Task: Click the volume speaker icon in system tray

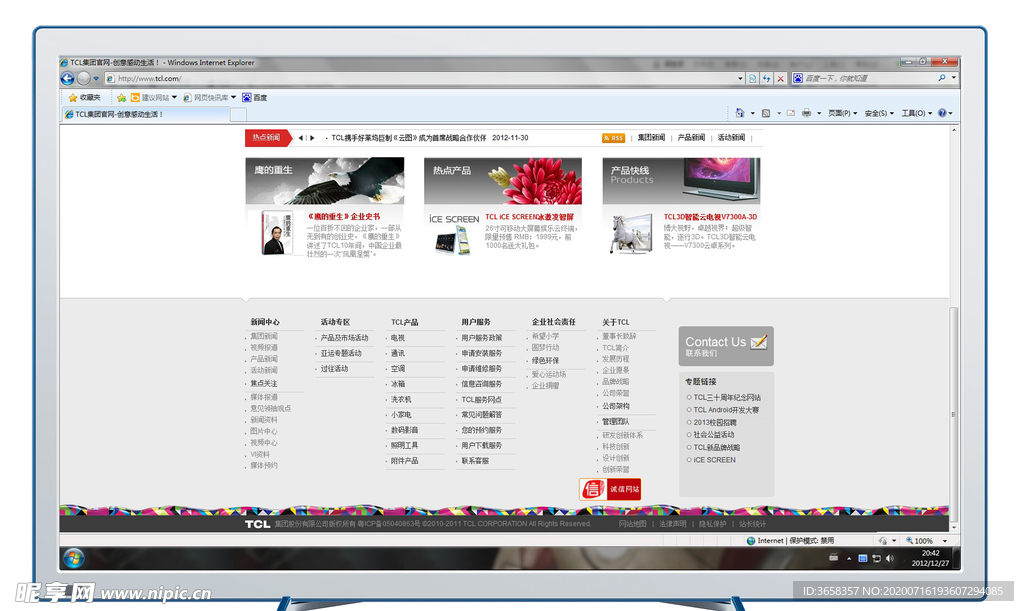Action: point(889,558)
